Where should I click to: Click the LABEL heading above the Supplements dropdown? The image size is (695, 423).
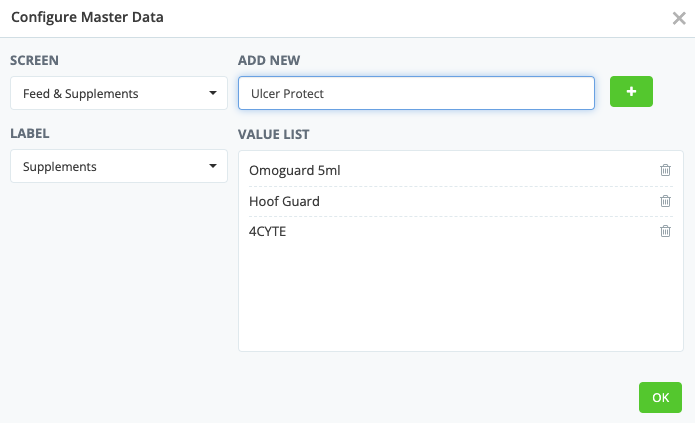pos(30,132)
